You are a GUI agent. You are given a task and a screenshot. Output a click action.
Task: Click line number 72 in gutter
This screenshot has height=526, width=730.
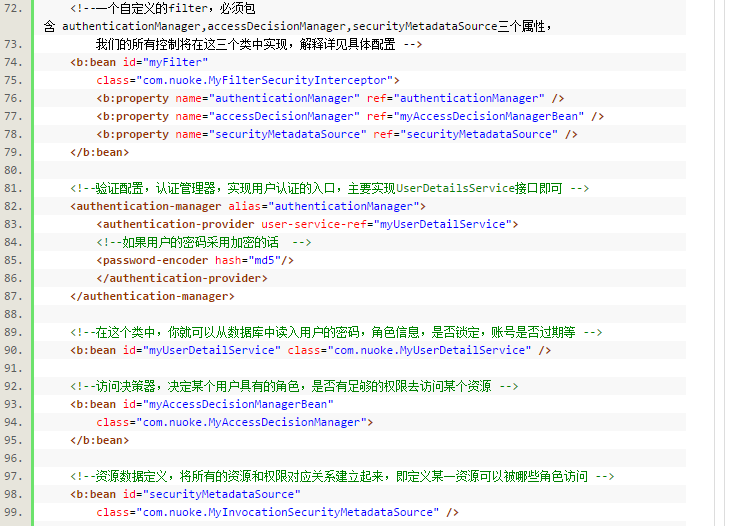(x=13, y=8)
